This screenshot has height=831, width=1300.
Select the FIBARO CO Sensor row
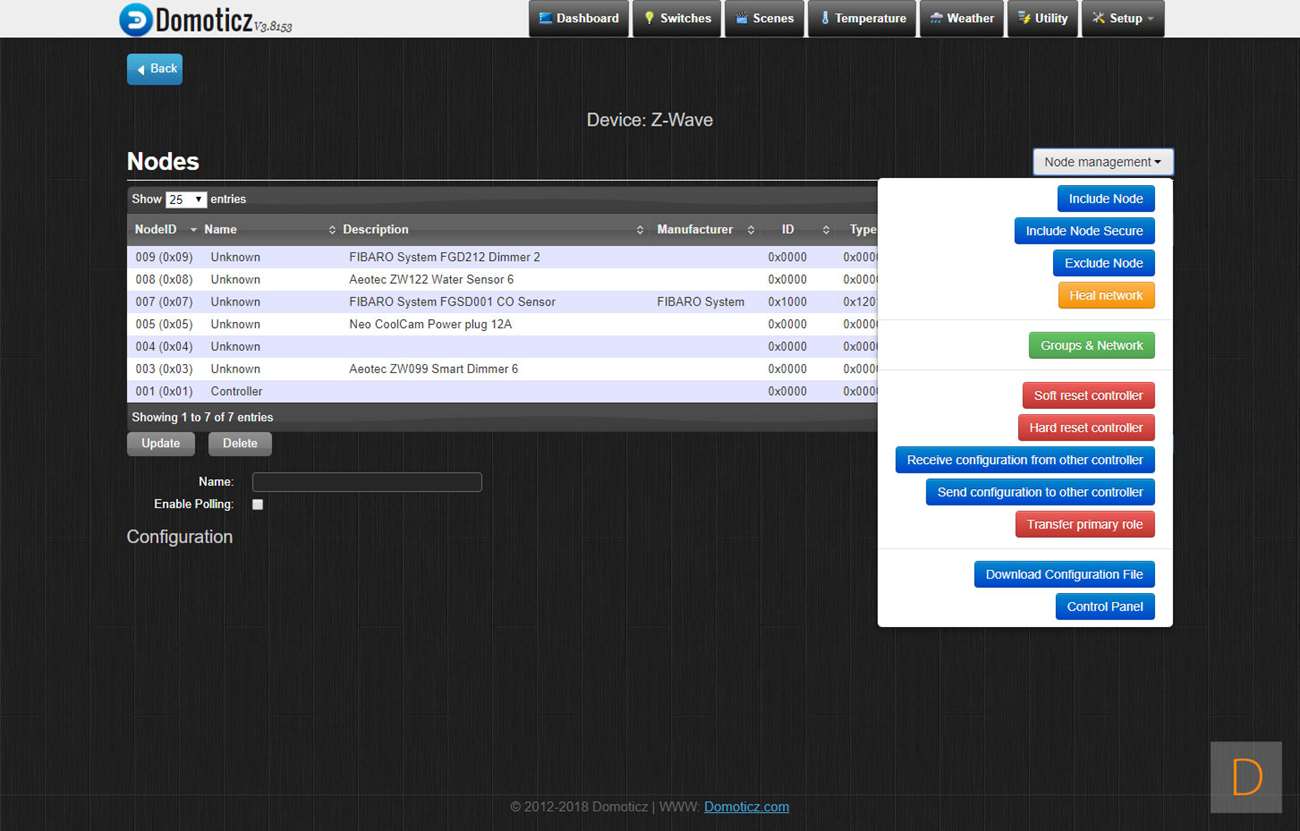tap(452, 302)
